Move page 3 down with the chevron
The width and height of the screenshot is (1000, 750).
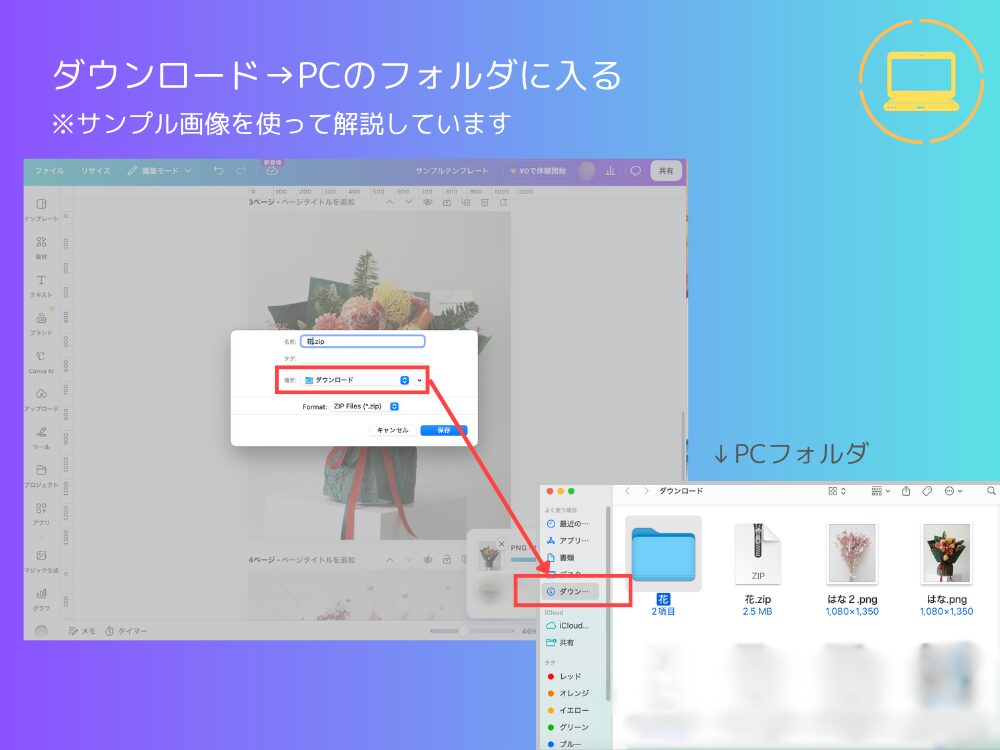click(409, 202)
